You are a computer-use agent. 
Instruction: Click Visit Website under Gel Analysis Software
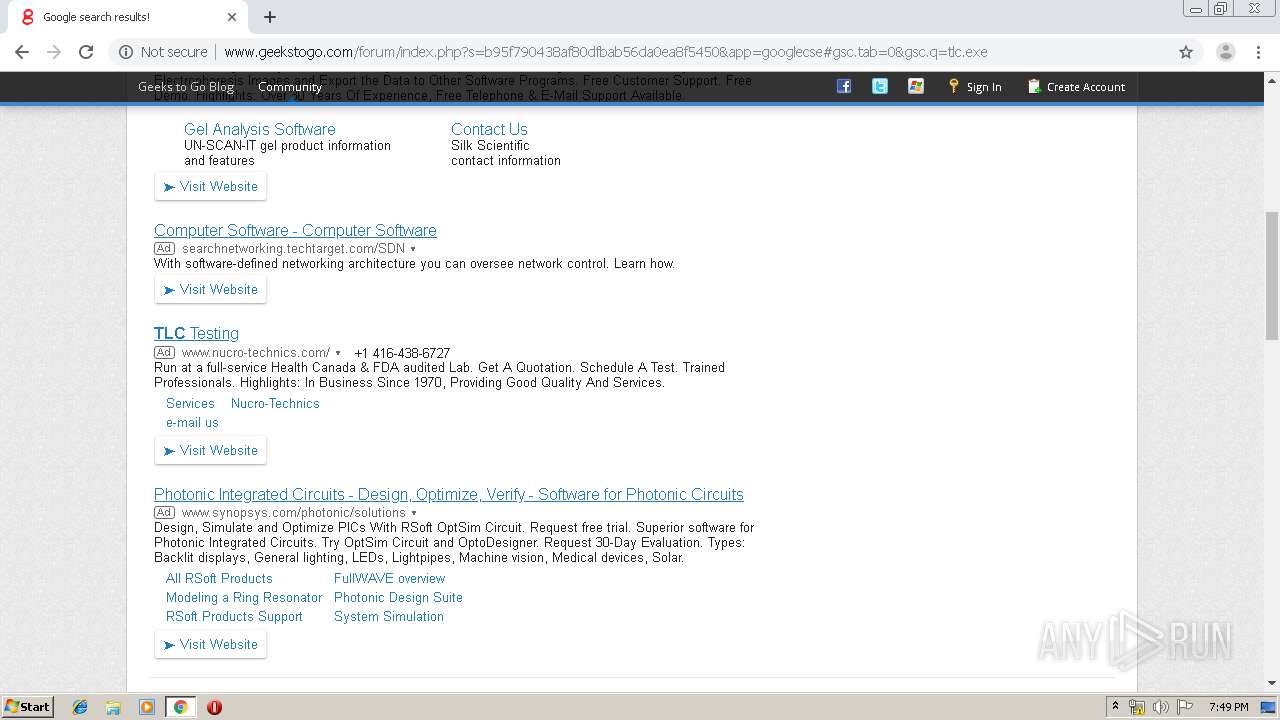point(210,187)
